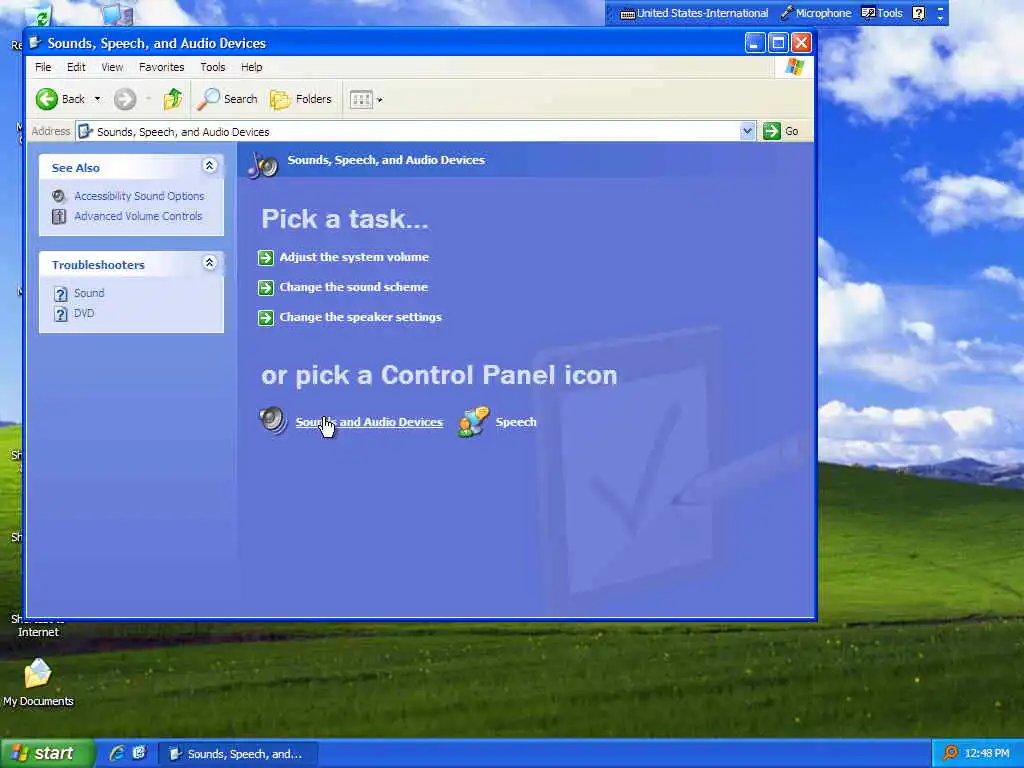Open the Tools menu in Explorer

tap(212, 67)
